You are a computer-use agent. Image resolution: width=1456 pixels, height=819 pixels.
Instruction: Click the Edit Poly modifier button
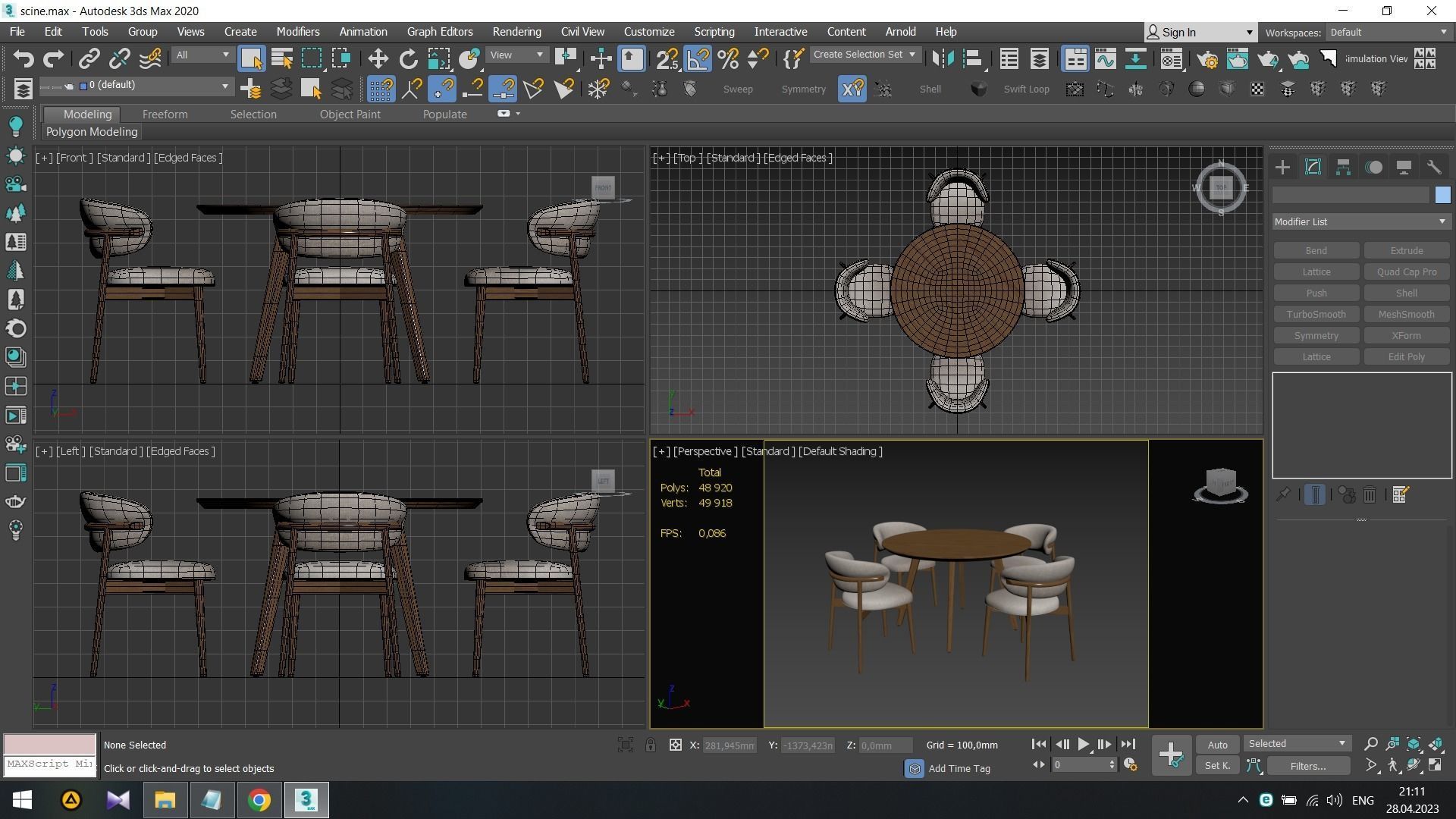click(x=1406, y=357)
